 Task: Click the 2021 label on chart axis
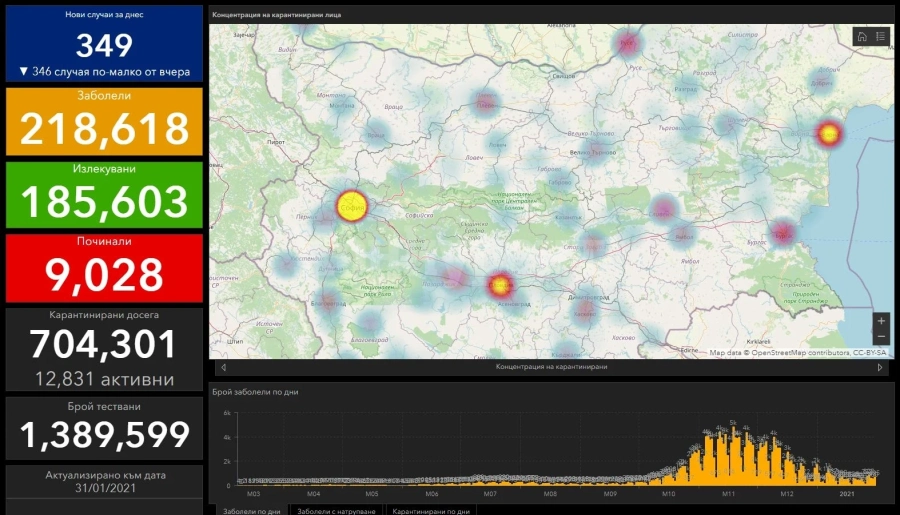pyautogui.click(x=847, y=494)
